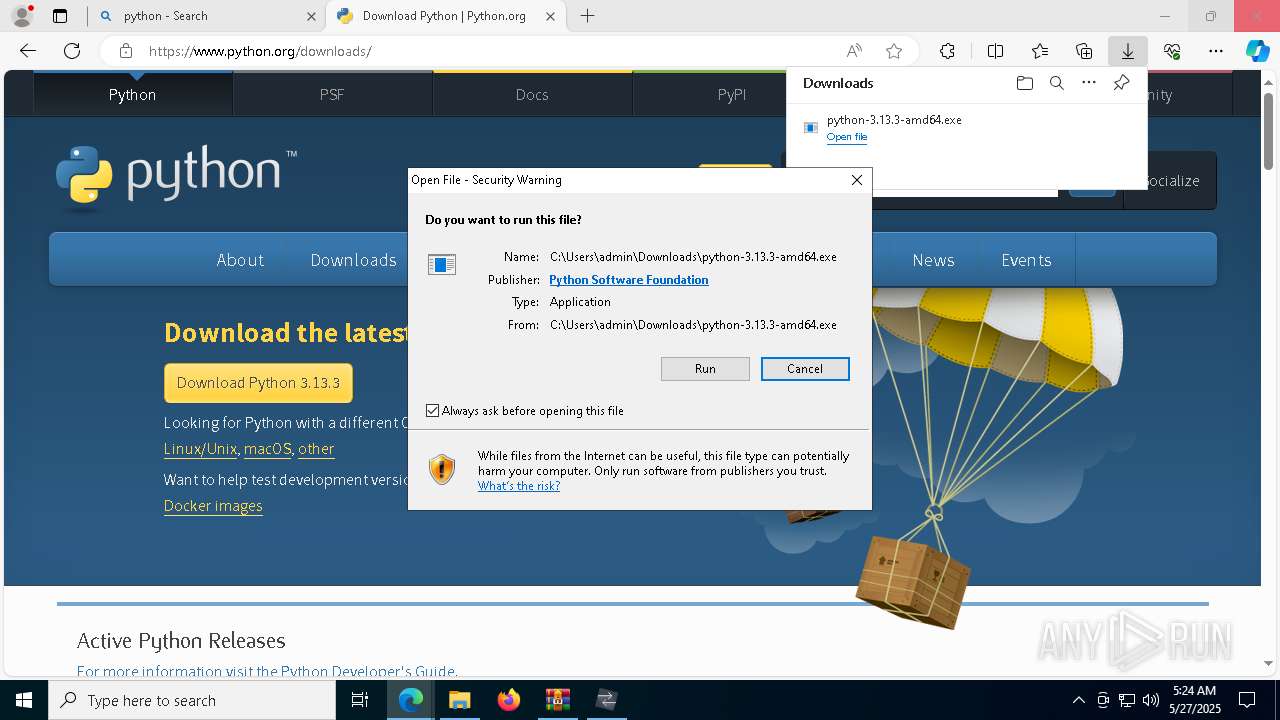Image resolution: width=1280 pixels, height=720 pixels.
Task: Open Downloads in the site menu
Action: 353,260
